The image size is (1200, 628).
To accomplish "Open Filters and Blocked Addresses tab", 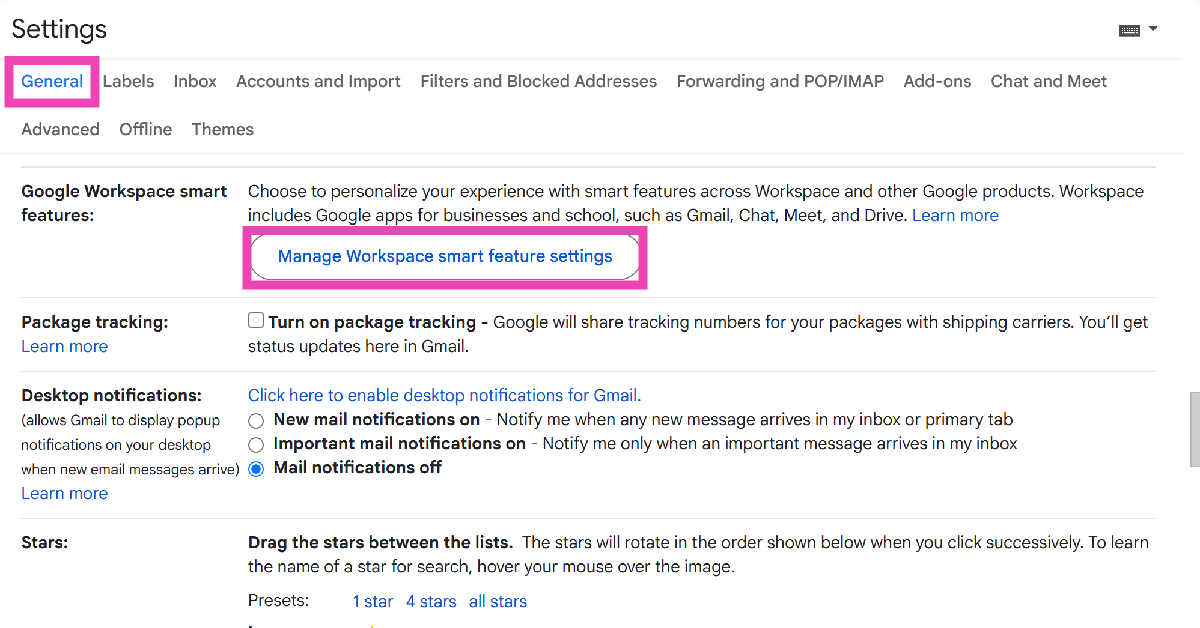I will click(x=538, y=81).
